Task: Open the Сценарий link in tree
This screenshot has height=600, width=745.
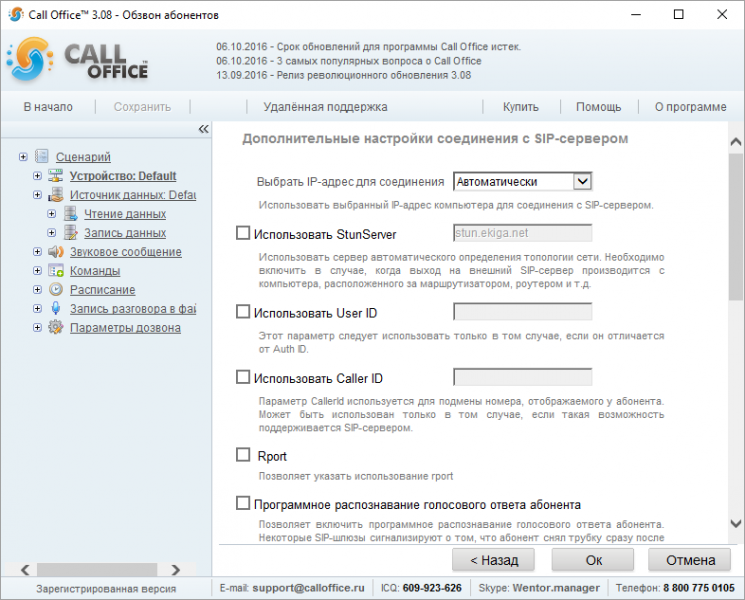Action: tap(83, 157)
